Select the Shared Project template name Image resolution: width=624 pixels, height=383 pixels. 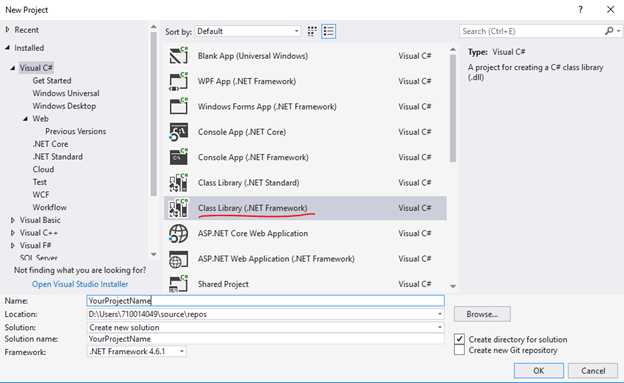tap(223, 284)
